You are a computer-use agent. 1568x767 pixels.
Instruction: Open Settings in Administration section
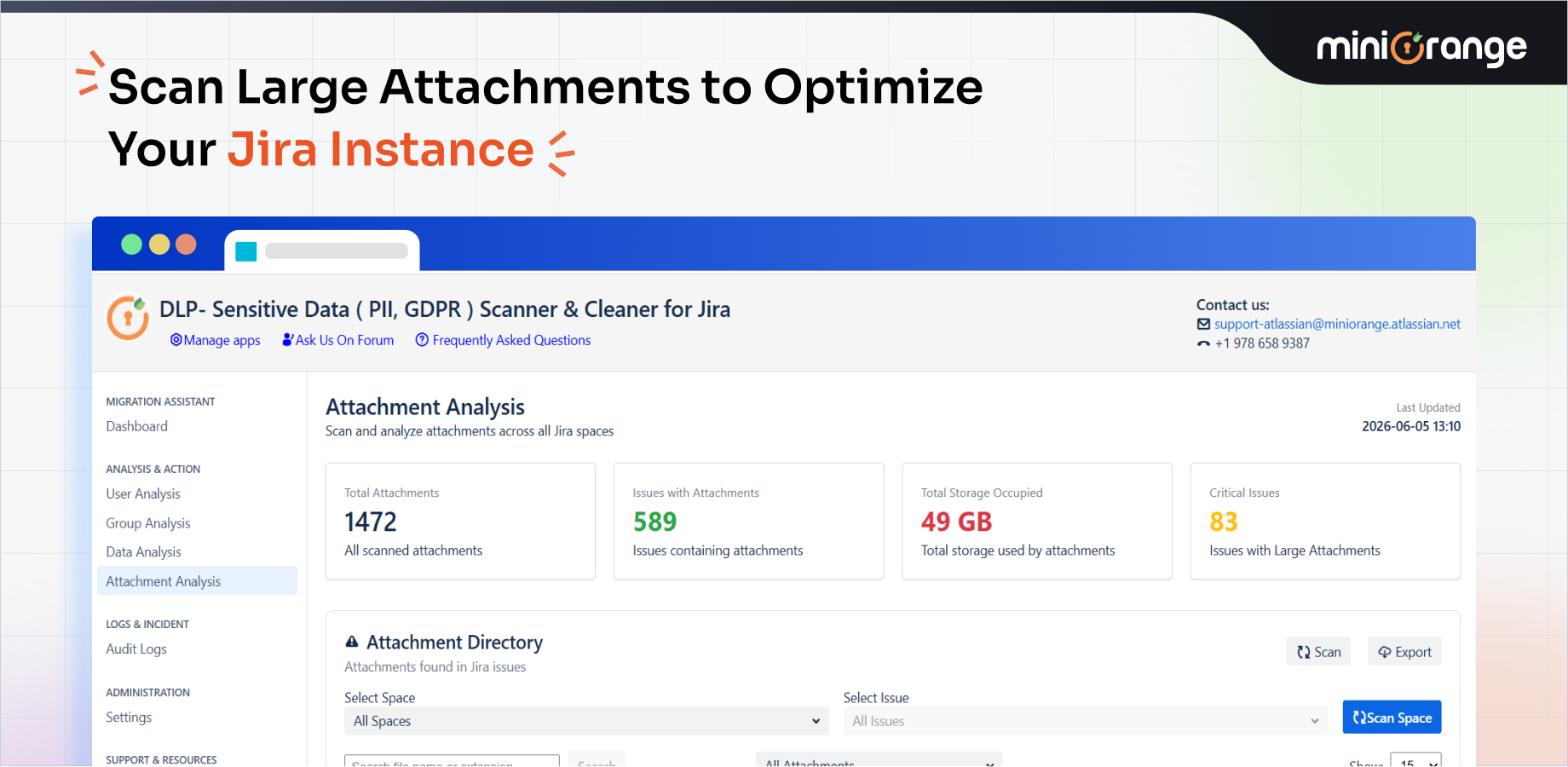[x=129, y=718]
